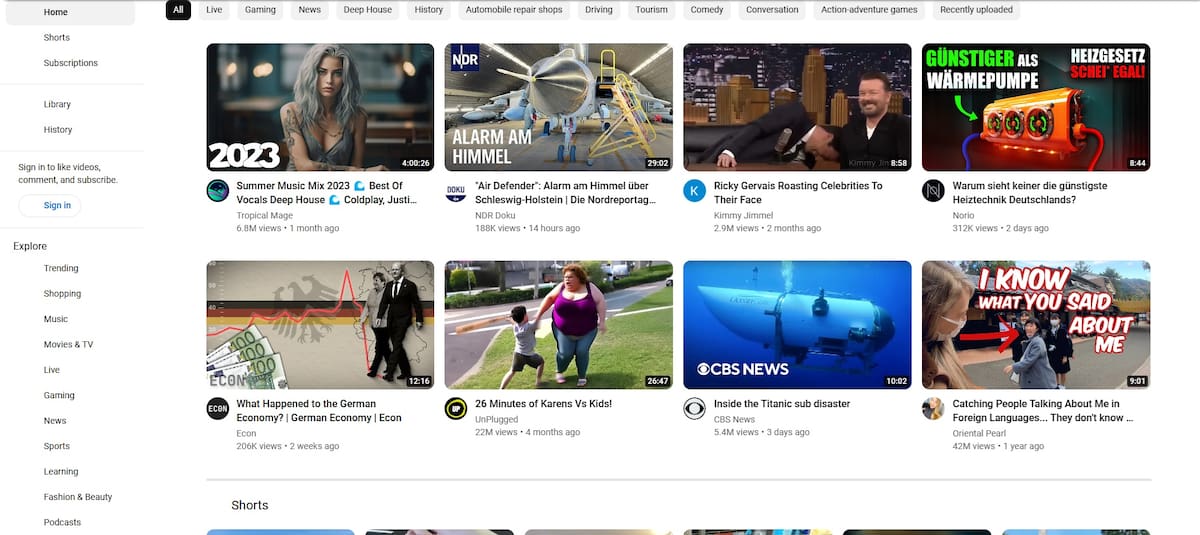This screenshot has width=1200, height=535.
Task: Select the Live filter chip
Action: tap(214, 10)
